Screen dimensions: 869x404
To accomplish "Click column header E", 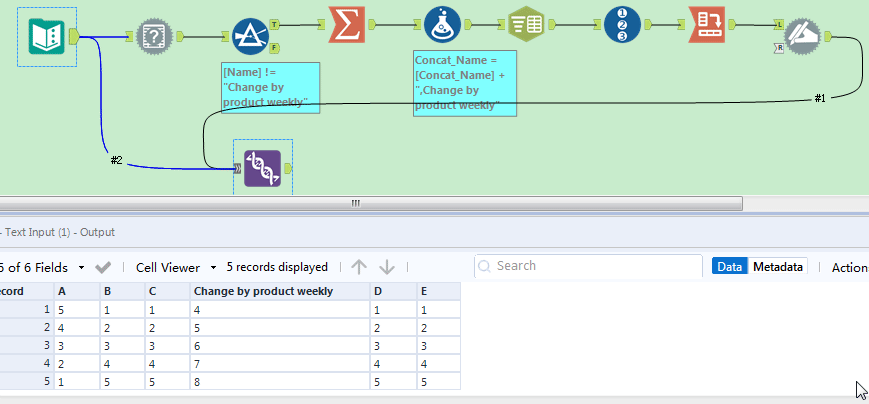I will (439, 291).
